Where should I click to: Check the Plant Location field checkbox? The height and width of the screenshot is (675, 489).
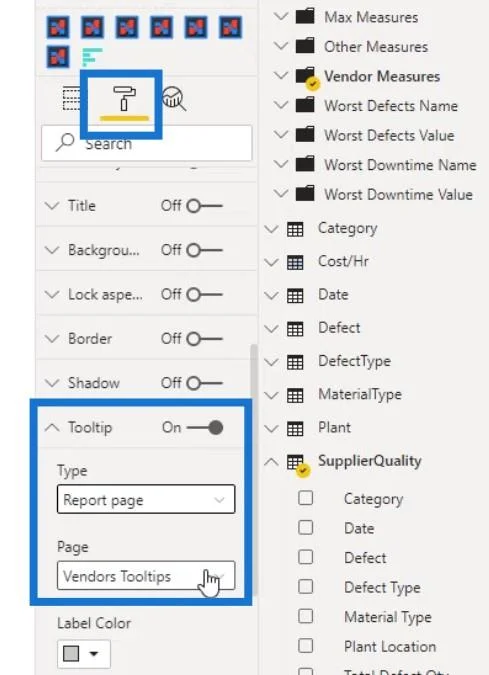click(306, 645)
